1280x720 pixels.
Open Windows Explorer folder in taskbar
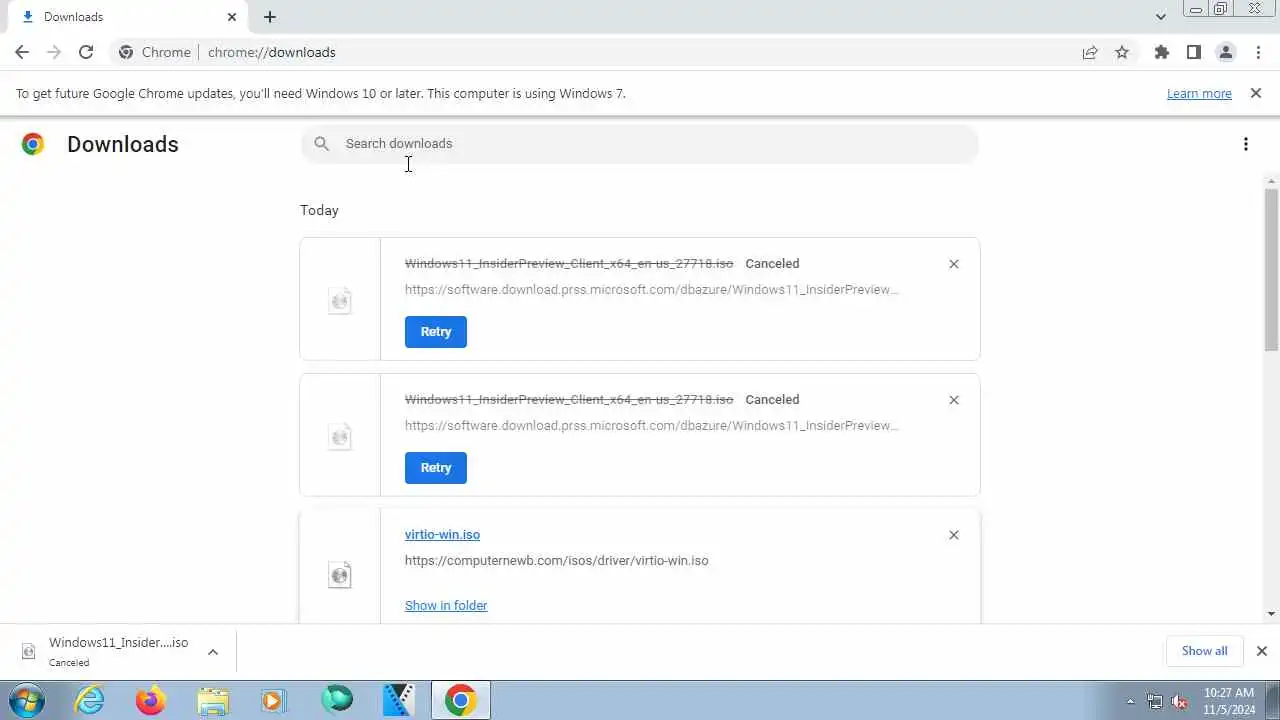(213, 700)
